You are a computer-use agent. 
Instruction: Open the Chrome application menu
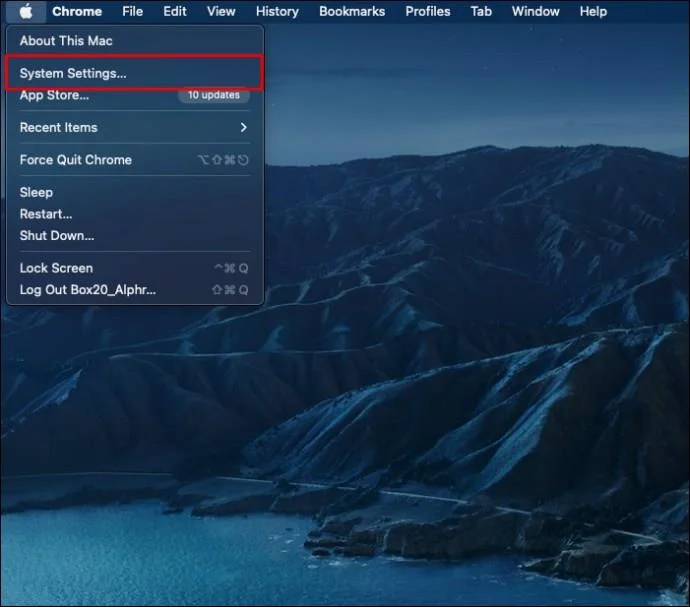pos(77,11)
